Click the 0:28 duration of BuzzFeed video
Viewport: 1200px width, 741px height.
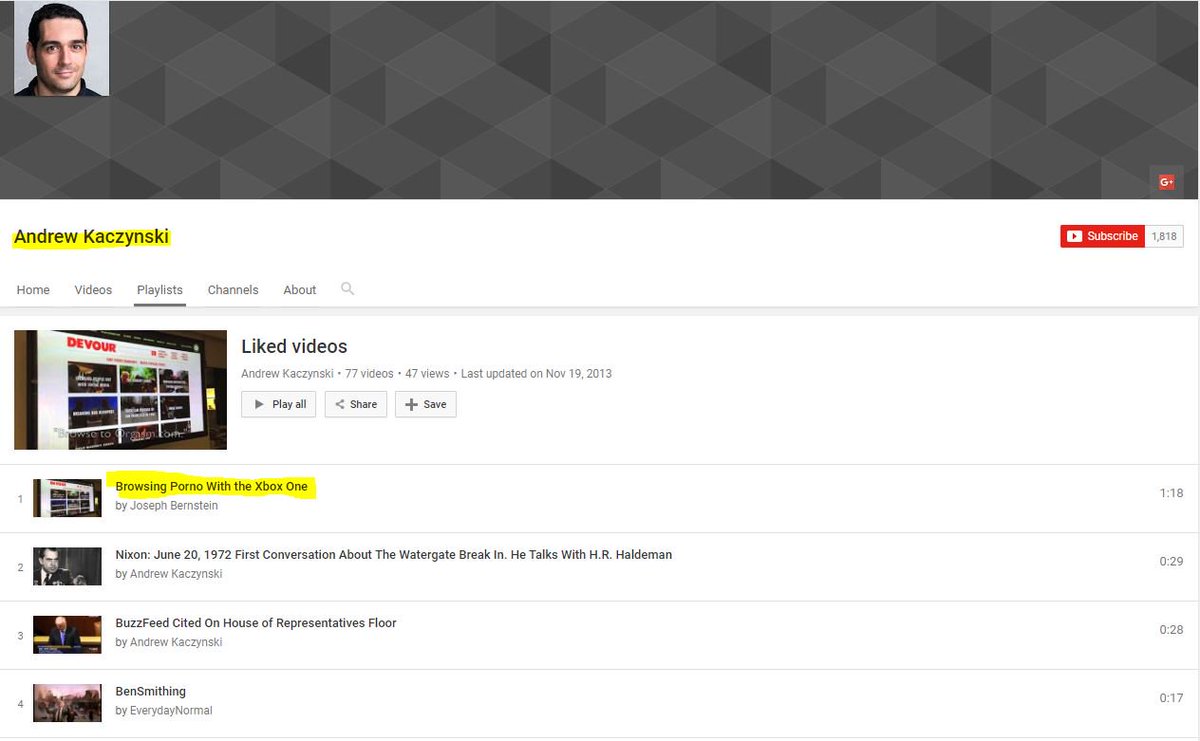(1171, 629)
